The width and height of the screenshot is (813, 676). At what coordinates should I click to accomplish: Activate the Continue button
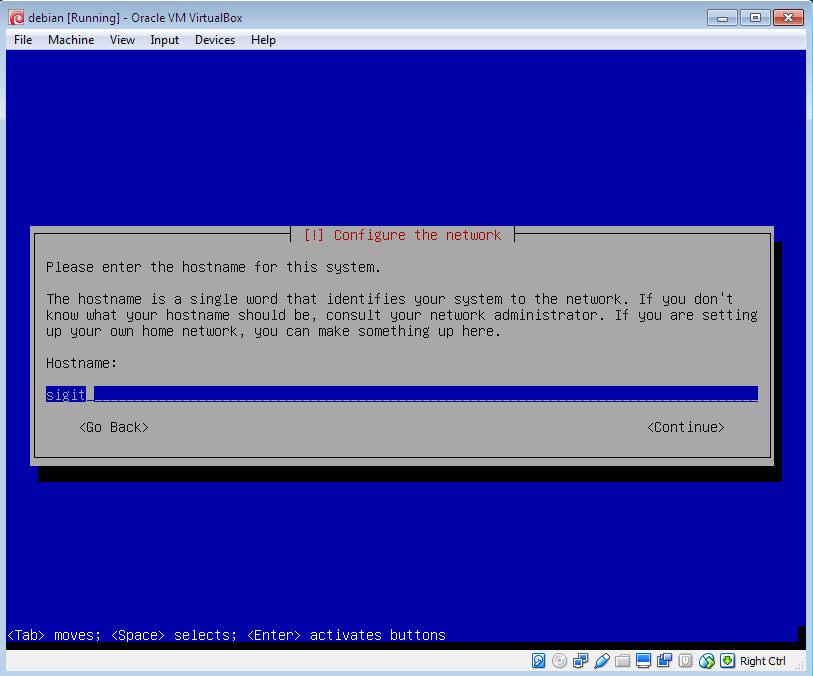(x=685, y=427)
